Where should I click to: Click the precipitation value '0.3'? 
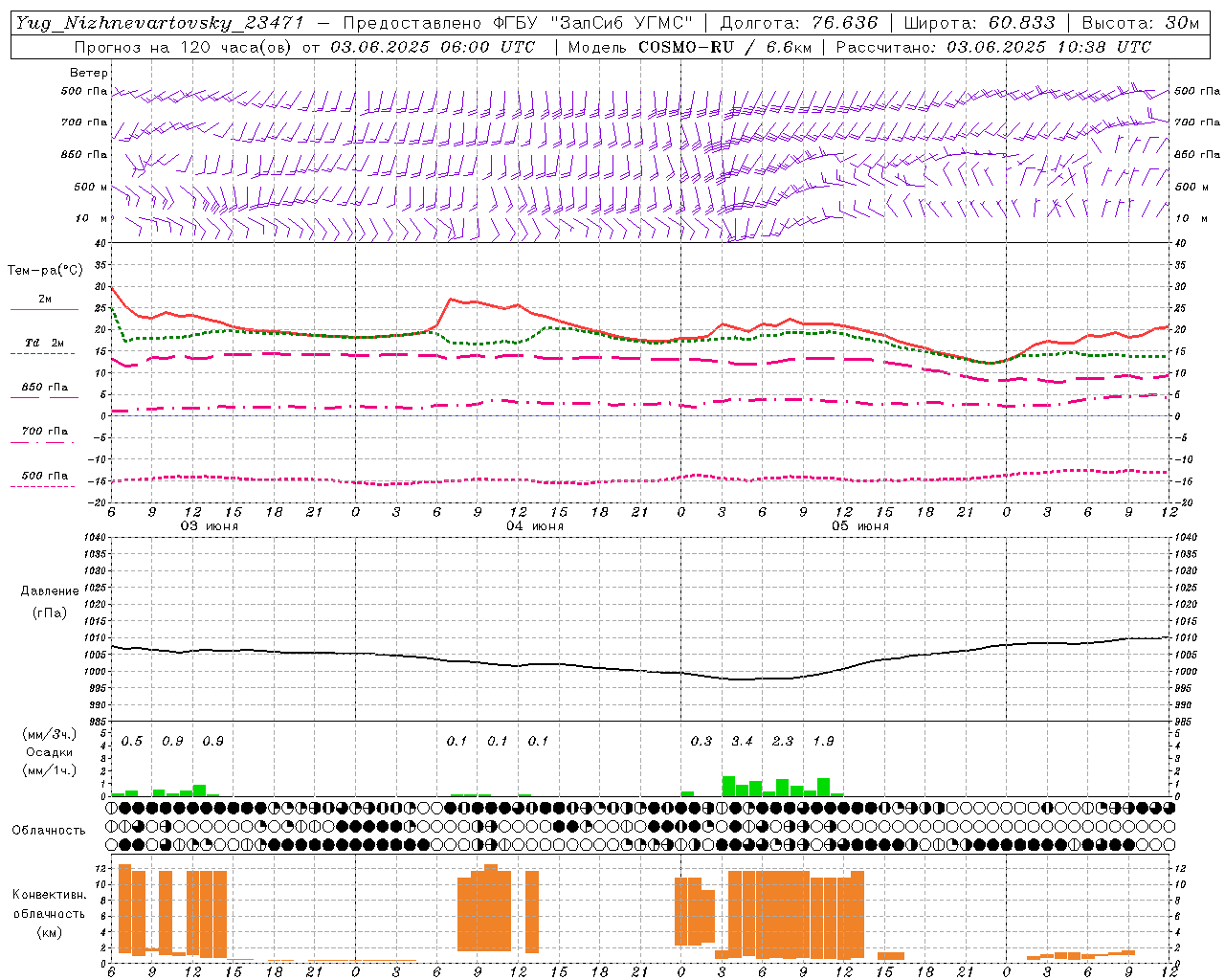point(702,741)
